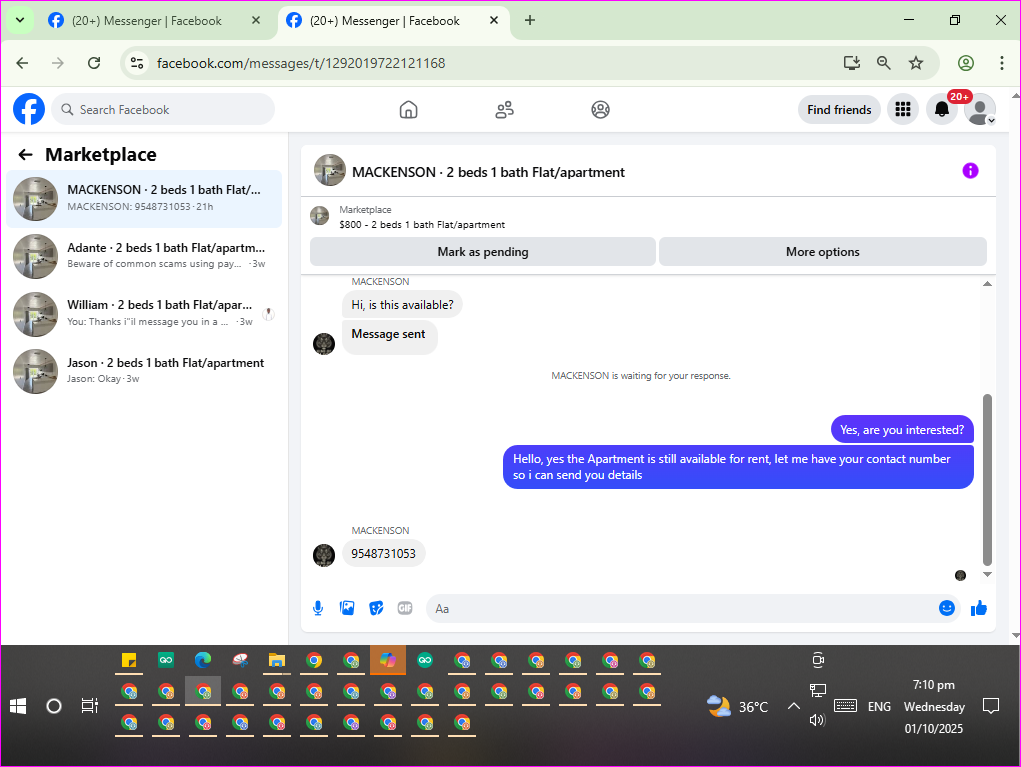Close the first Messenger tab
Screen dimensions: 1021x767
(x=256, y=20)
